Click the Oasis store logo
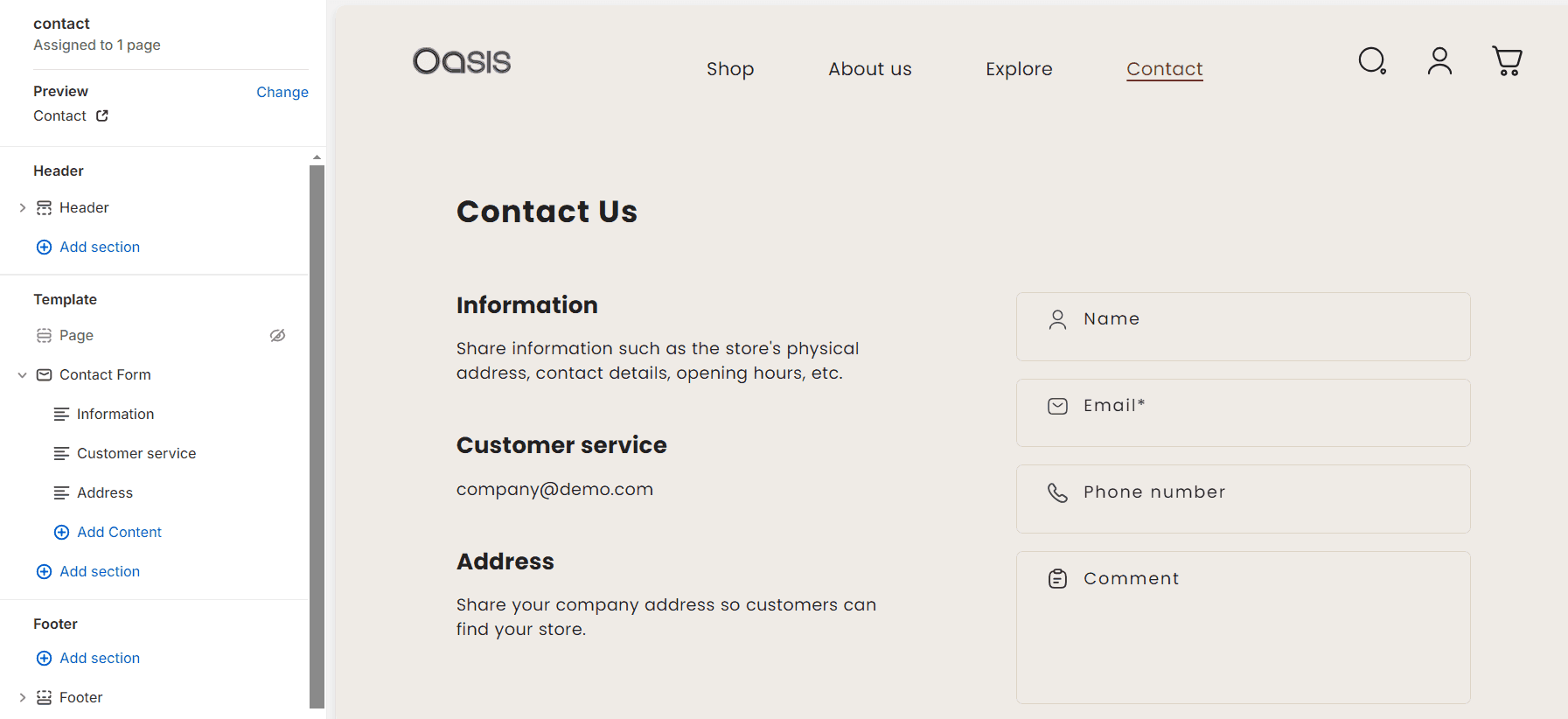The width and height of the screenshot is (1568, 719). pyautogui.click(x=462, y=61)
